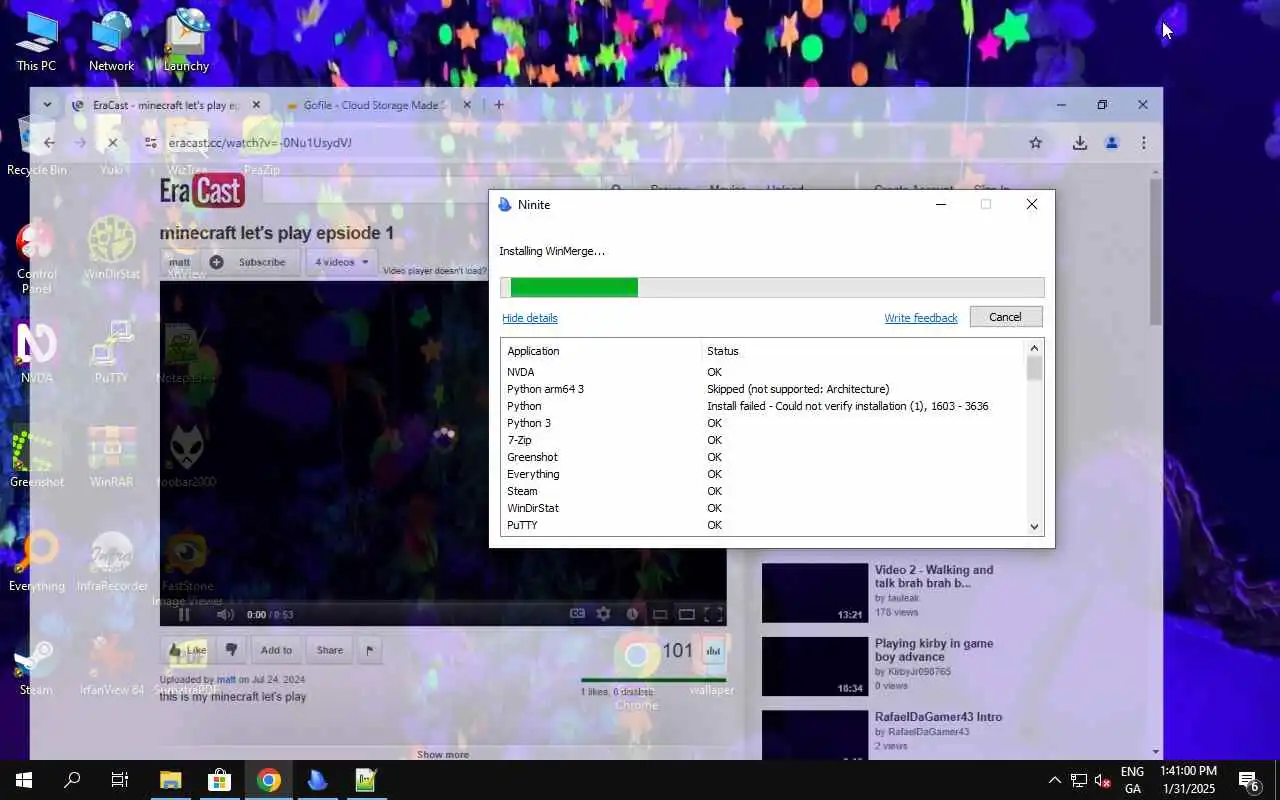
Task: Open Task View on taskbar
Action: point(120,780)
